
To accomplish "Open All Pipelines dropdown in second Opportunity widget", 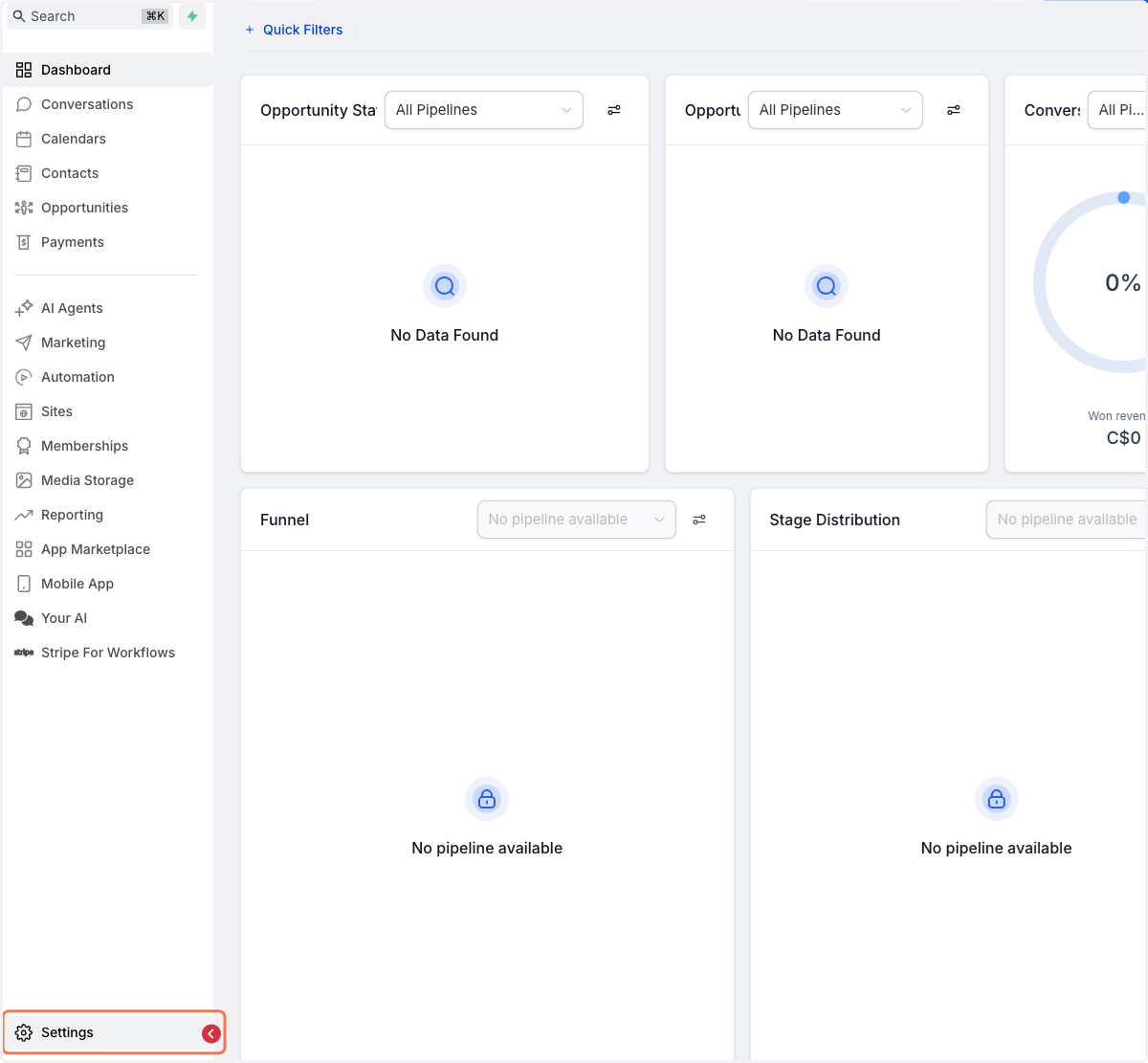I will click(835, 110).
